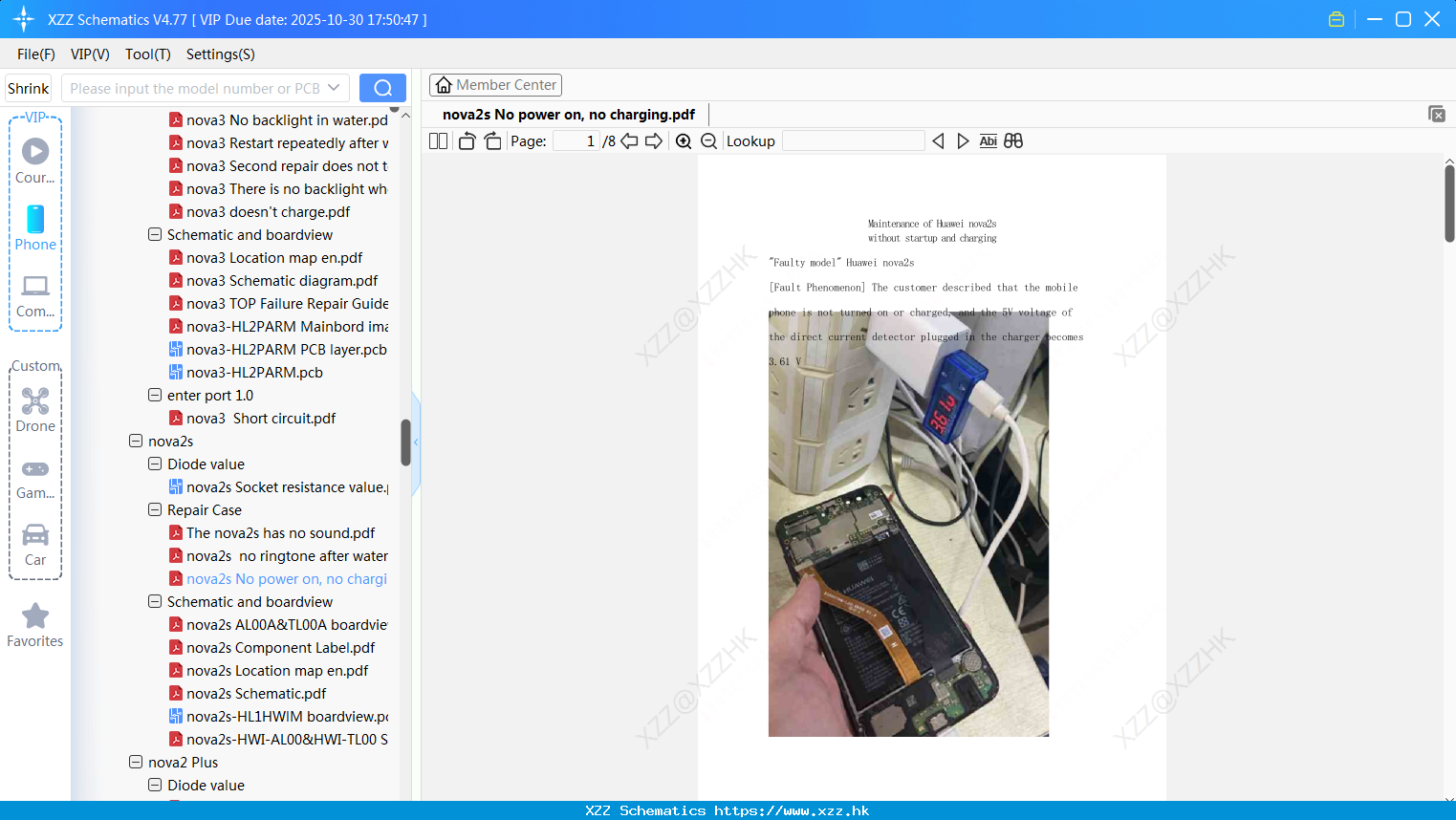Rotate page counterclockwise
Image resolution: width=1456 pixels, height=820 pixels.
[467, 141]
